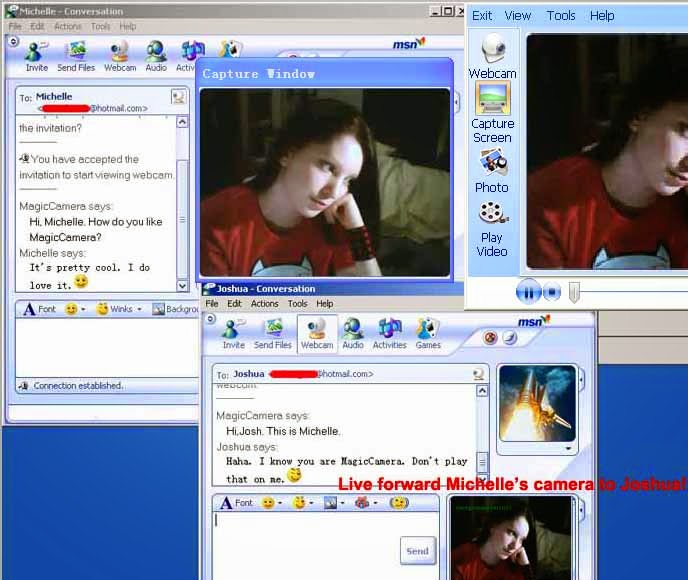Click Audio icon in Michelle conversation toolbar

[x=156, y=56]
